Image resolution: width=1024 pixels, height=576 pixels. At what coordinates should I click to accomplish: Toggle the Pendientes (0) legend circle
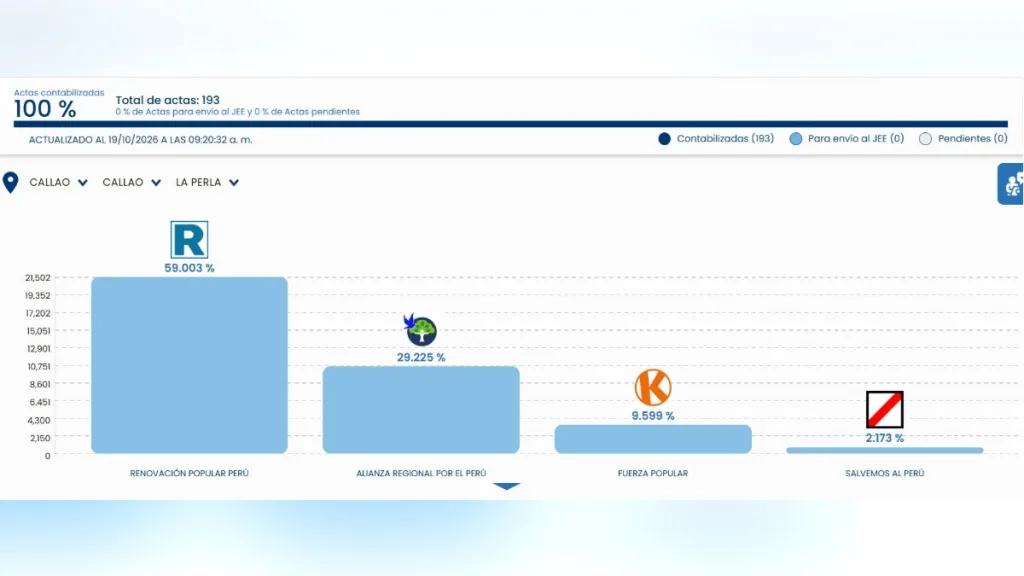click(925, 138)
